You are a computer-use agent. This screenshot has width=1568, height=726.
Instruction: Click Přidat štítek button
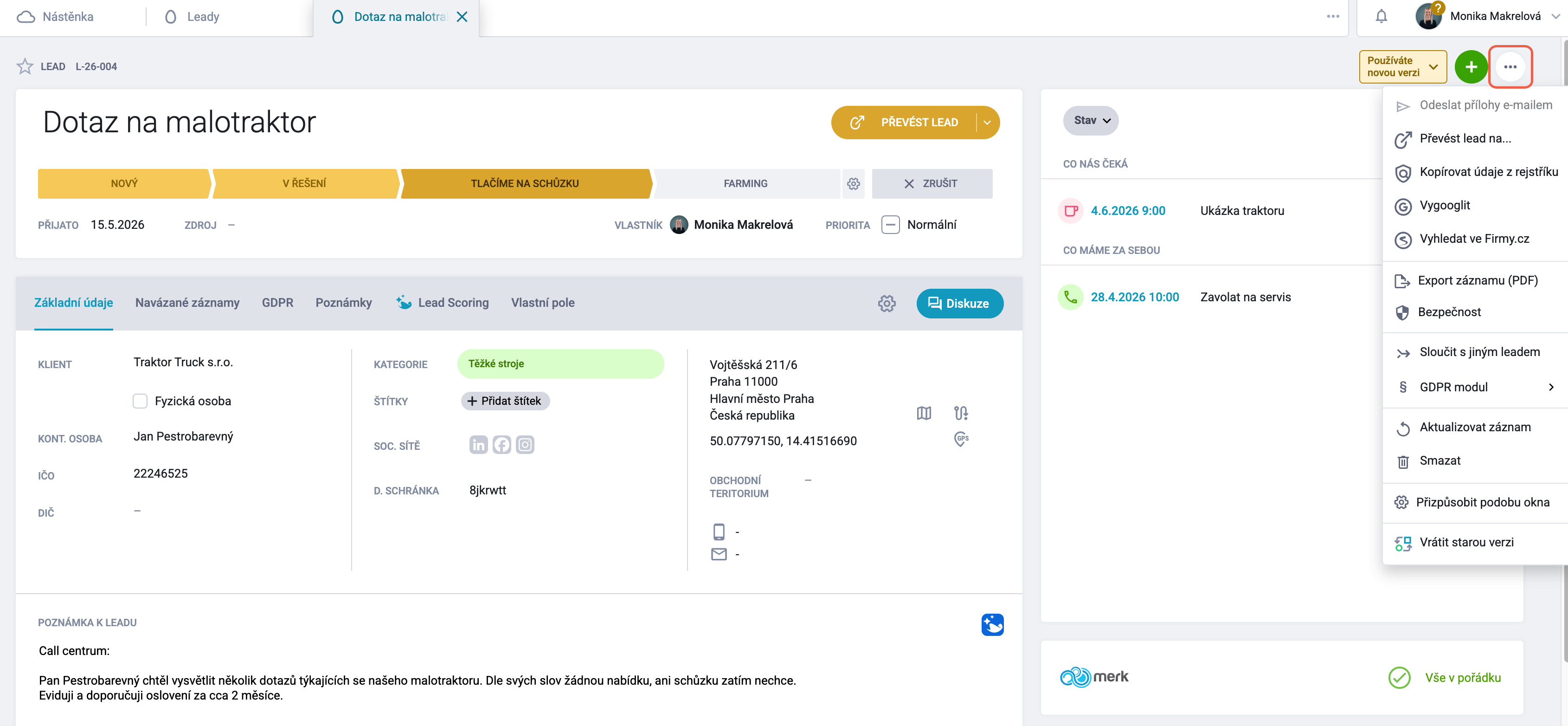[x=505, y=401]
